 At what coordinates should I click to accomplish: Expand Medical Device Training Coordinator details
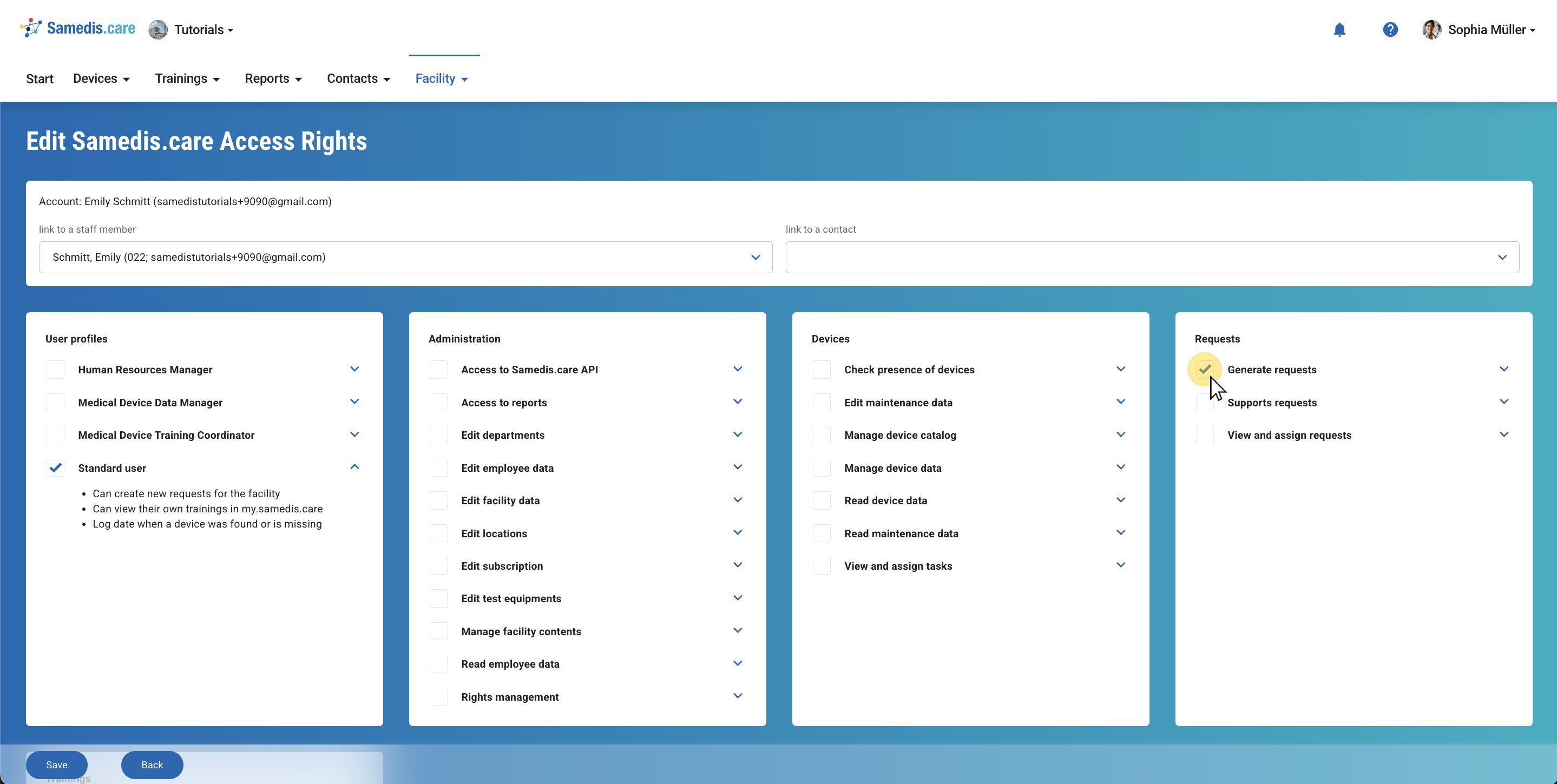pyautogui.click(x=355, y=434)
